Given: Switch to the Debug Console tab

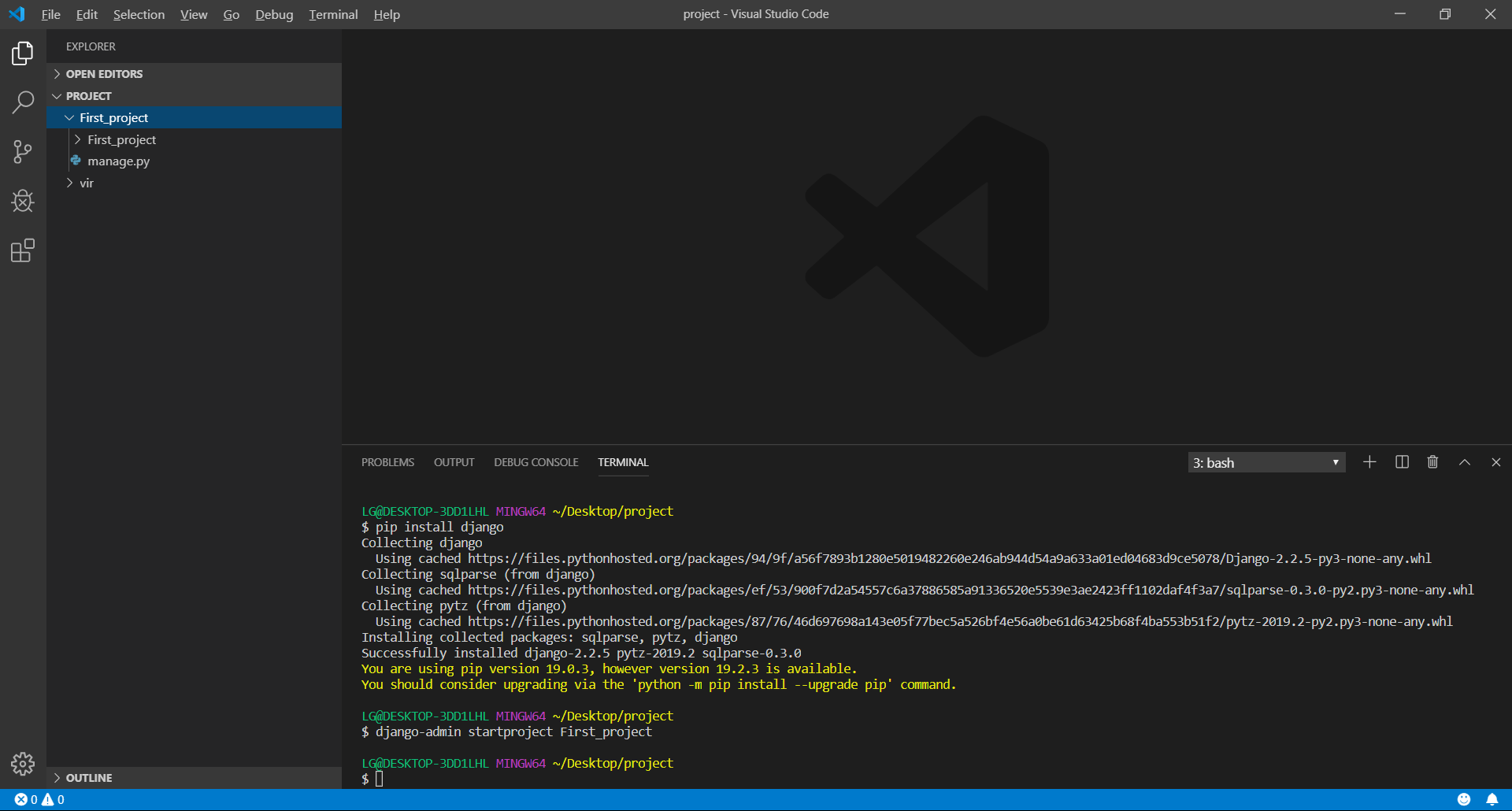Looking at the screenshot, I should pyautogui.click(x=535, y=462).
